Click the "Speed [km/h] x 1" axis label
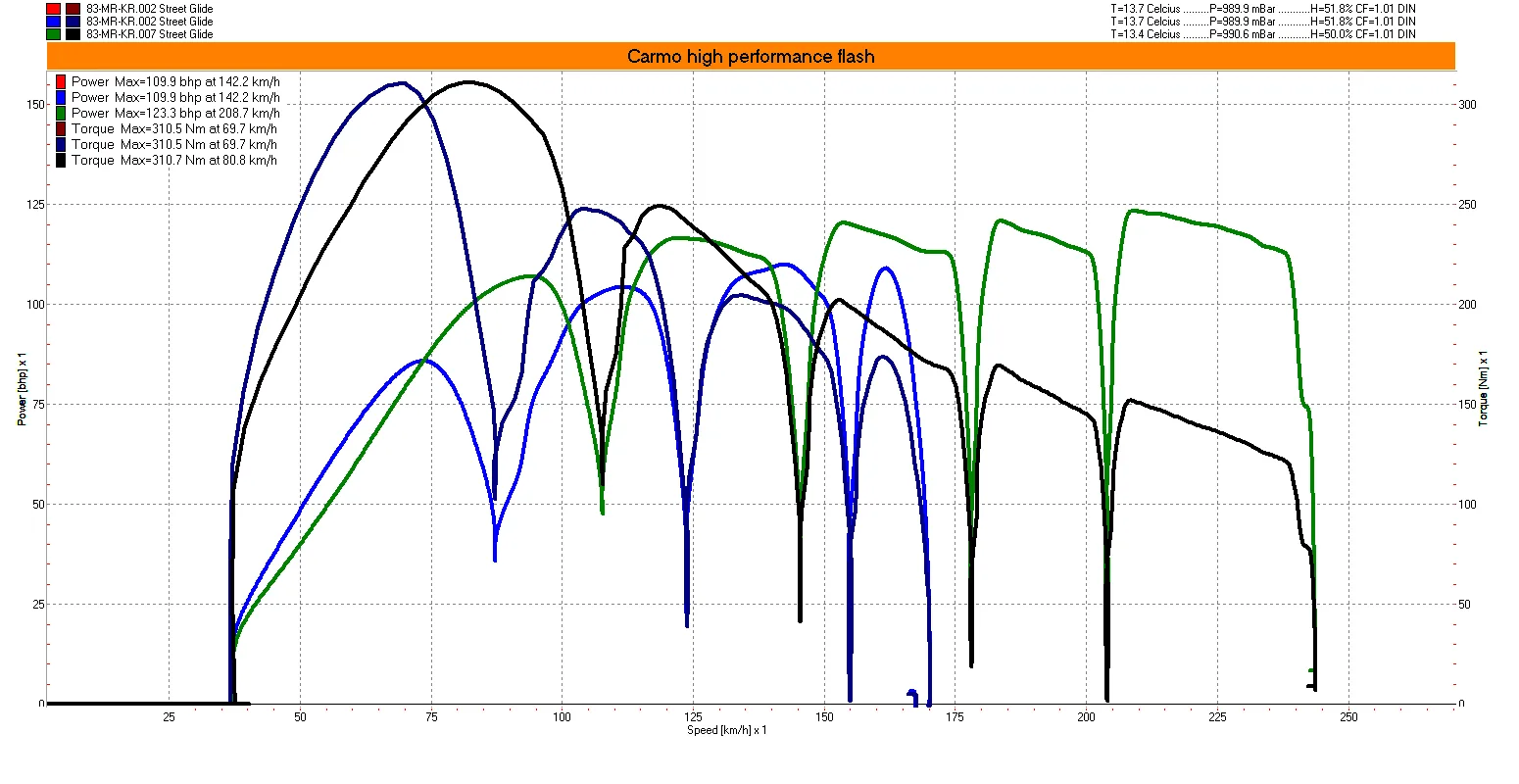This screenshot has width=1519, height=784. coord(727,730)
